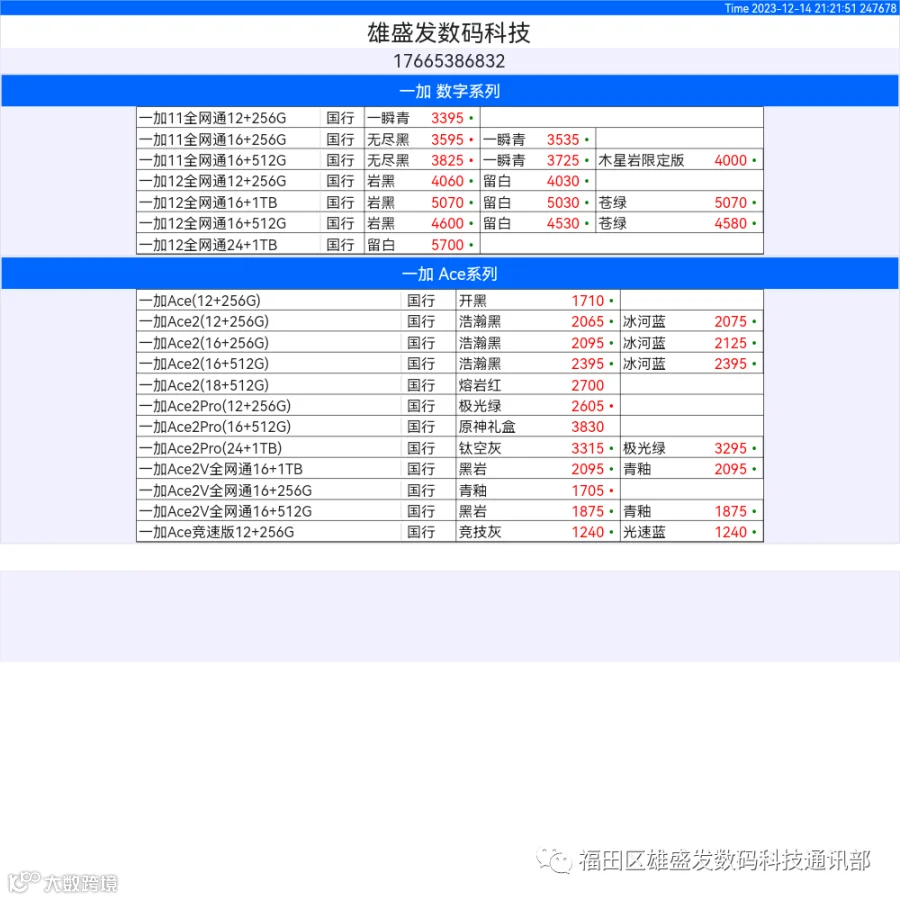Select the row label 一加Ace2V全网通16+512G
Screen dimensions: 900x900
(x=226, y=511)
